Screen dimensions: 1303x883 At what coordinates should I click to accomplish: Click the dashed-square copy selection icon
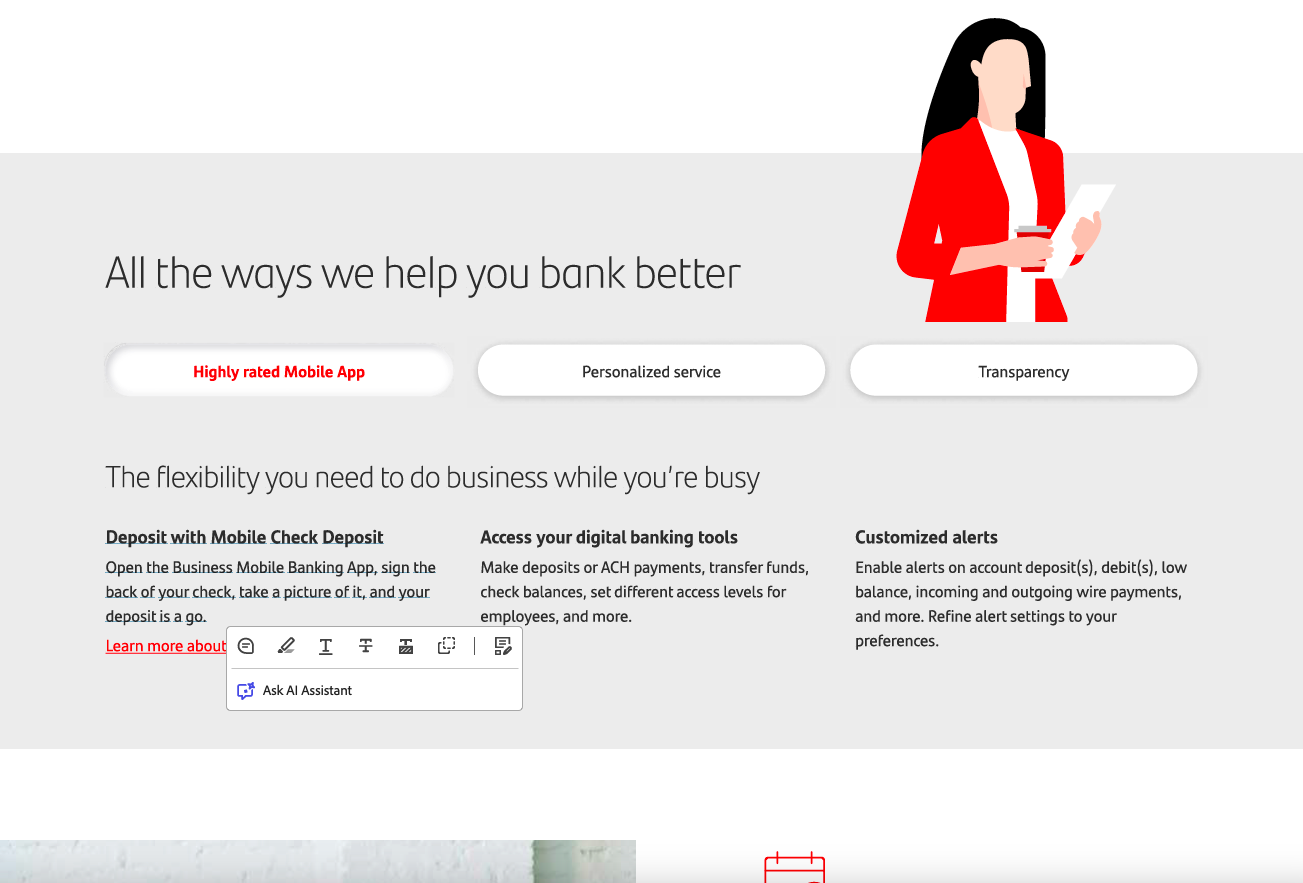[447, 646]
